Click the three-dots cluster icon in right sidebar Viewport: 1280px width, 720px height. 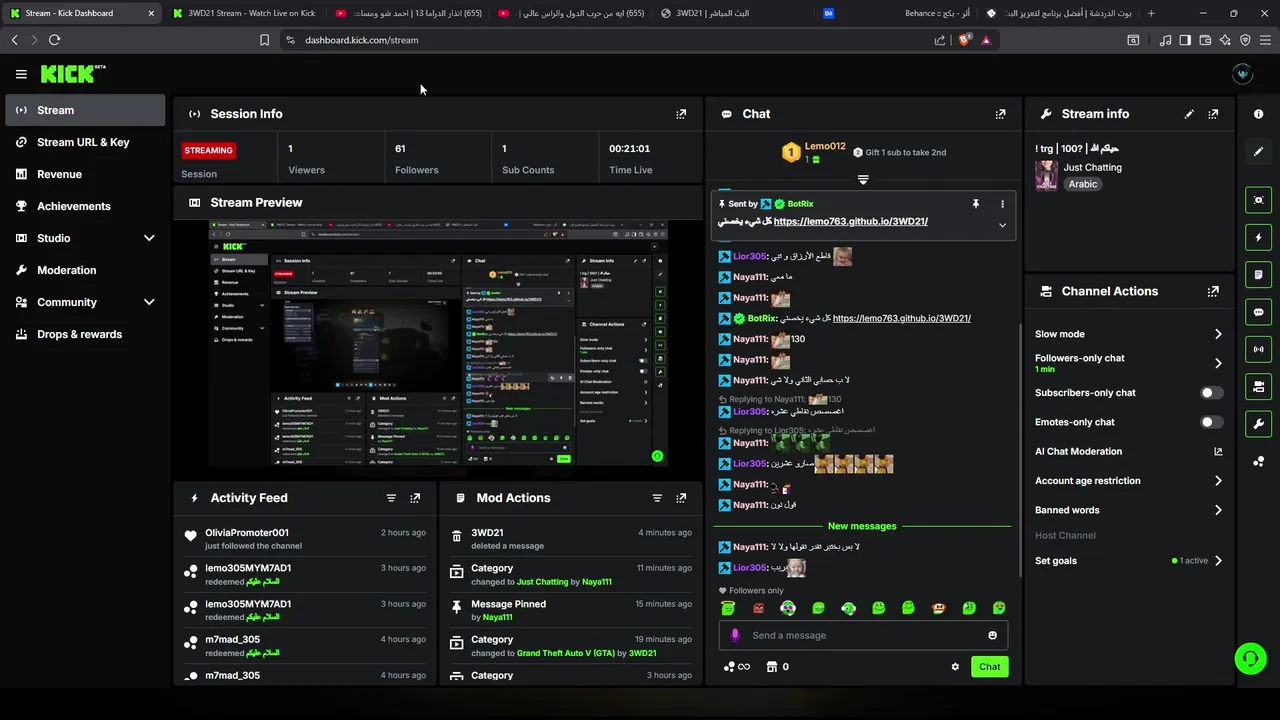(1258, 461)
